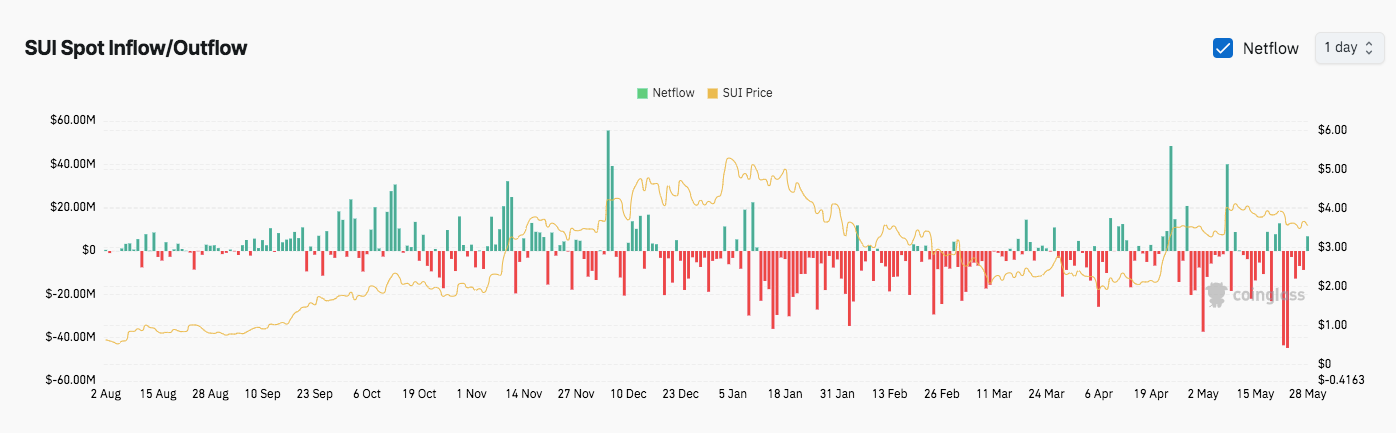Screen dimensions: 1396x433
Task: Select the tallest green bar before 10 Dec
Action: pyautogui.click(x=608, y=190)
